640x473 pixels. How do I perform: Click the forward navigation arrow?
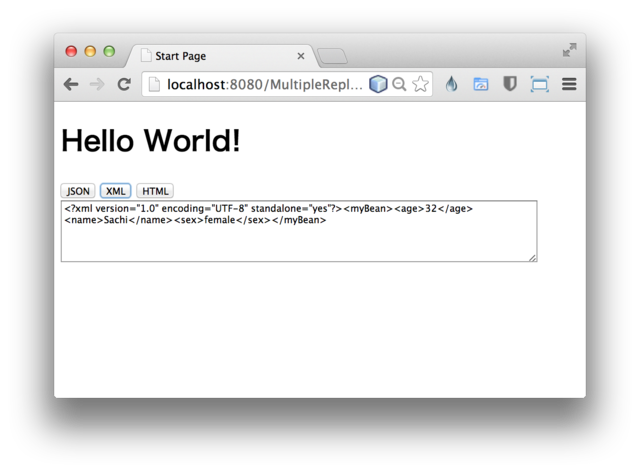97,85
